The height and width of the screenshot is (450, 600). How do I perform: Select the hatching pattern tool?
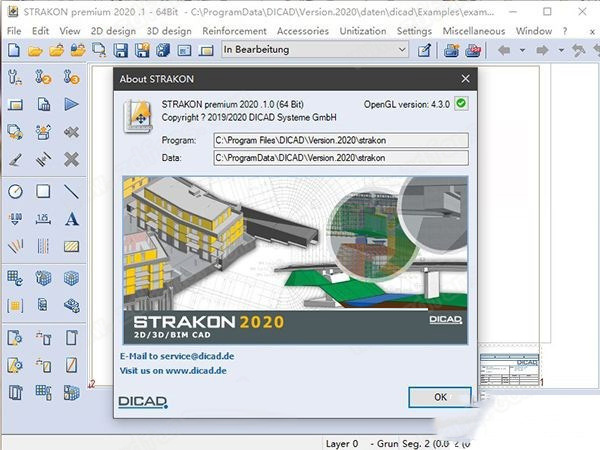72,246
